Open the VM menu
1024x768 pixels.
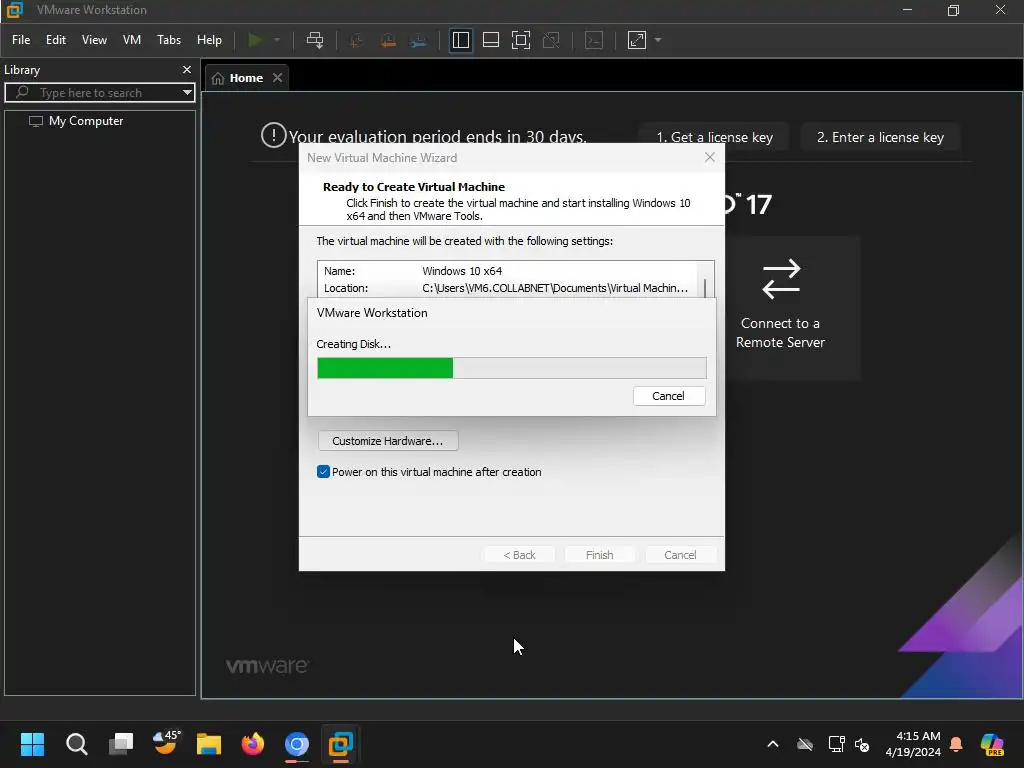[x=132, y=40]
